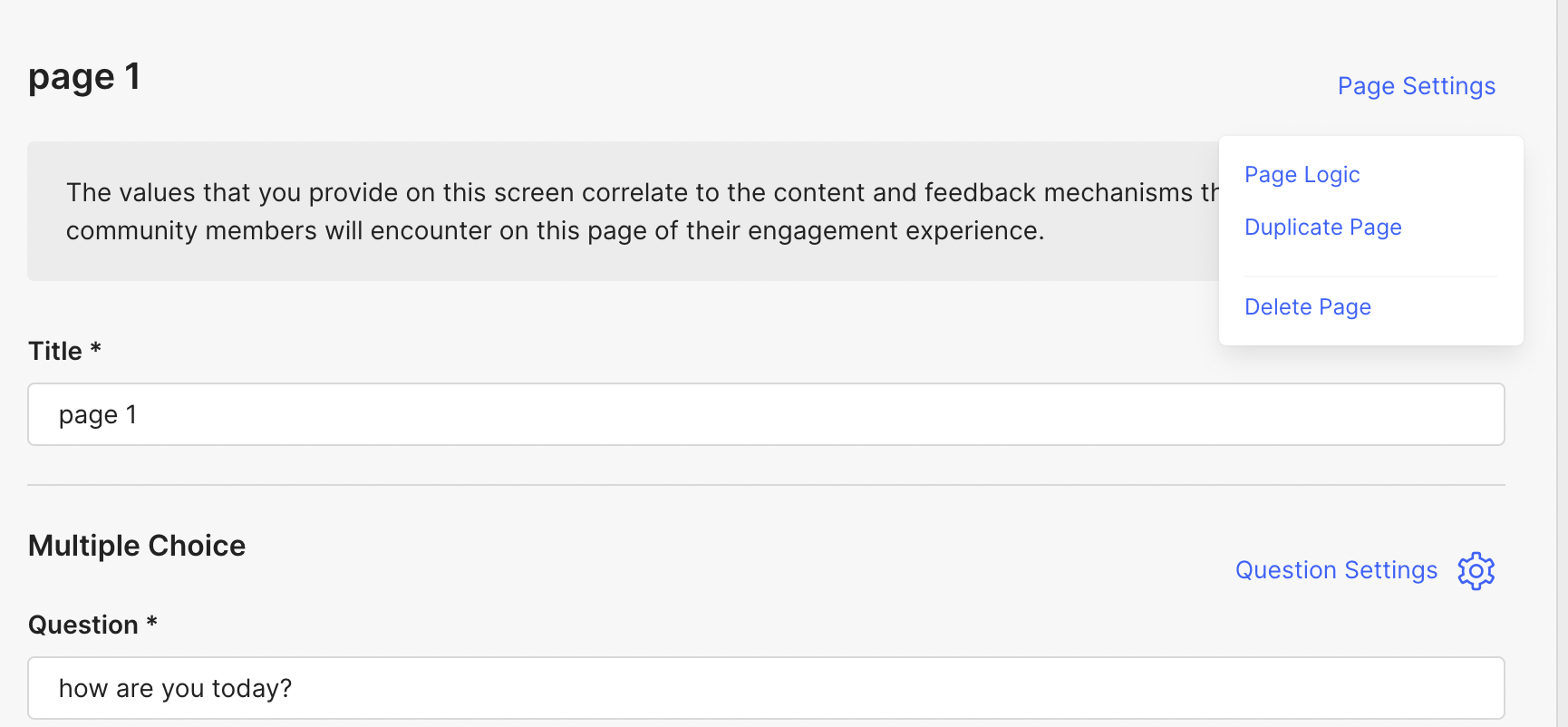Click the Question Settings gear icon
Image resolution: width=1568 pixels, height=727 pixels.
(x=1476, y=571)
